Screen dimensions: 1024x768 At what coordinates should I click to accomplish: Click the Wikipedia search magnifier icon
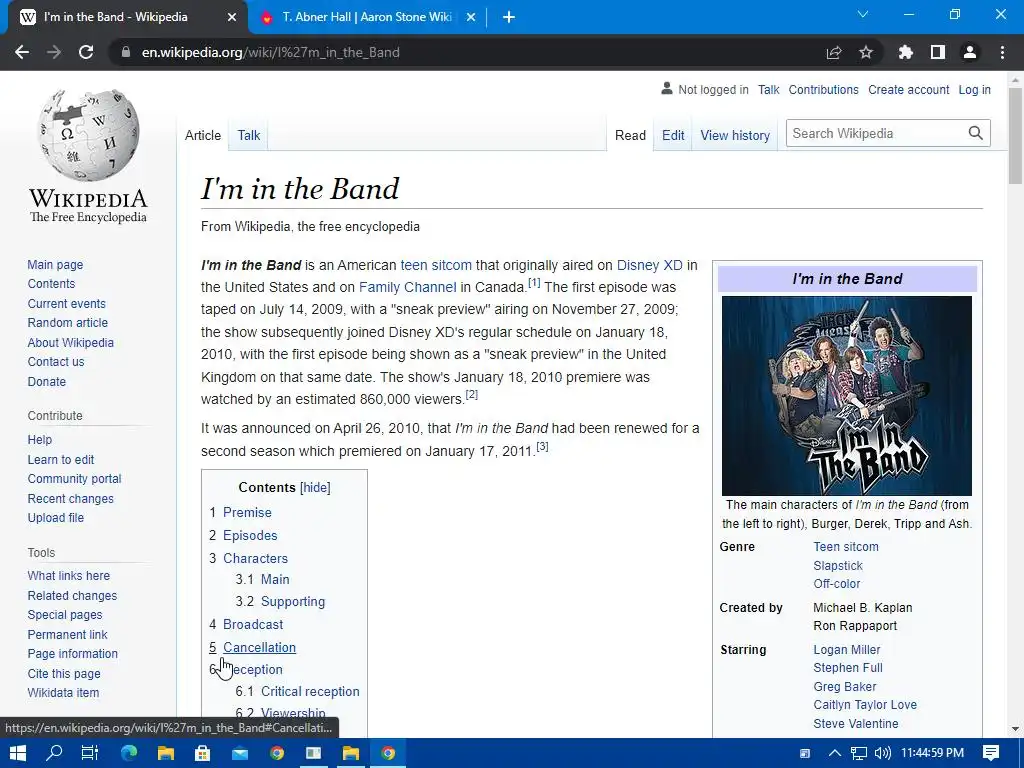(976, 133)
